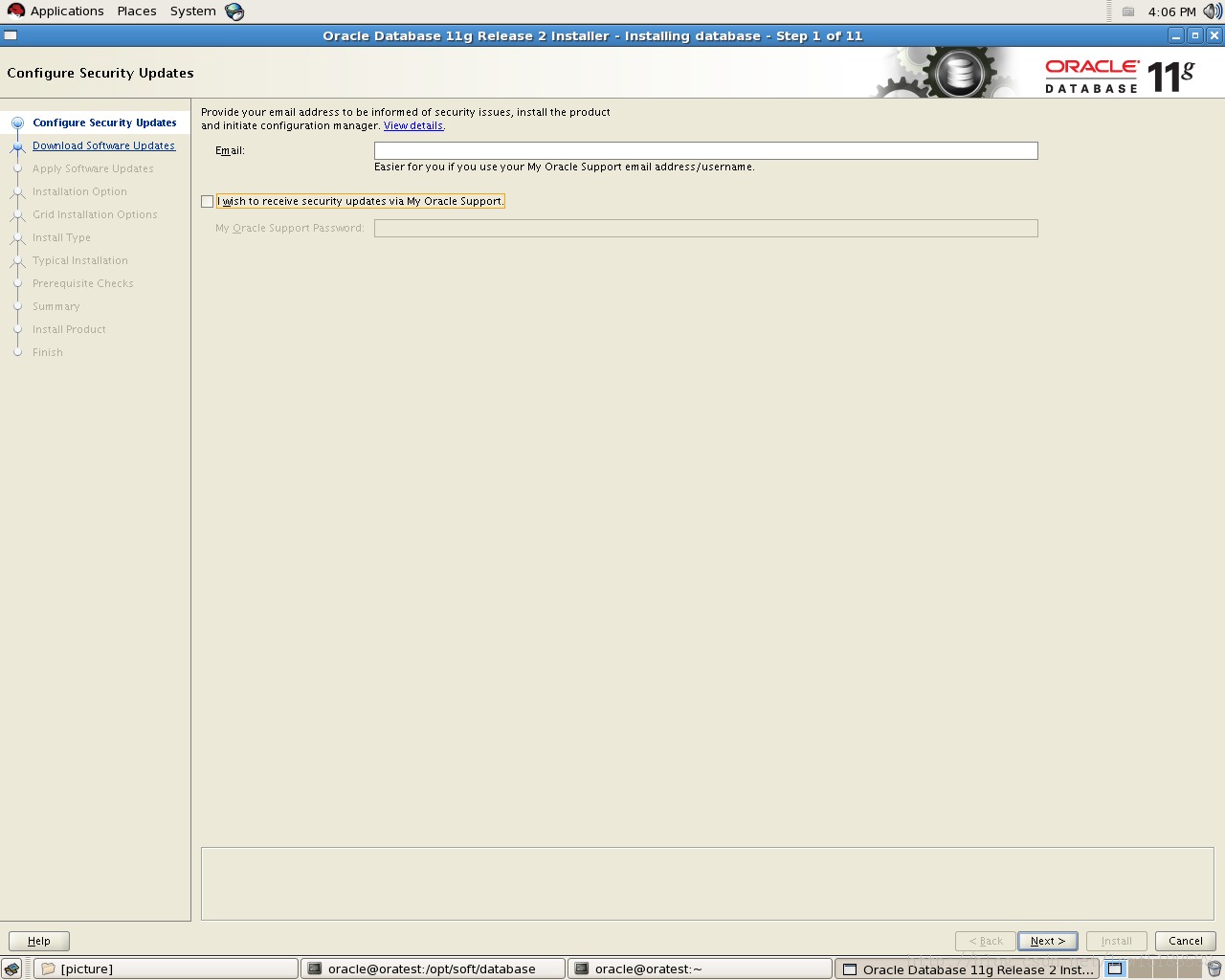This screenshot has height=980, width=1225.
Task: Switch to oracle@oratest:/opt/soft/database terminal
Action: click(x=434, y=969)
